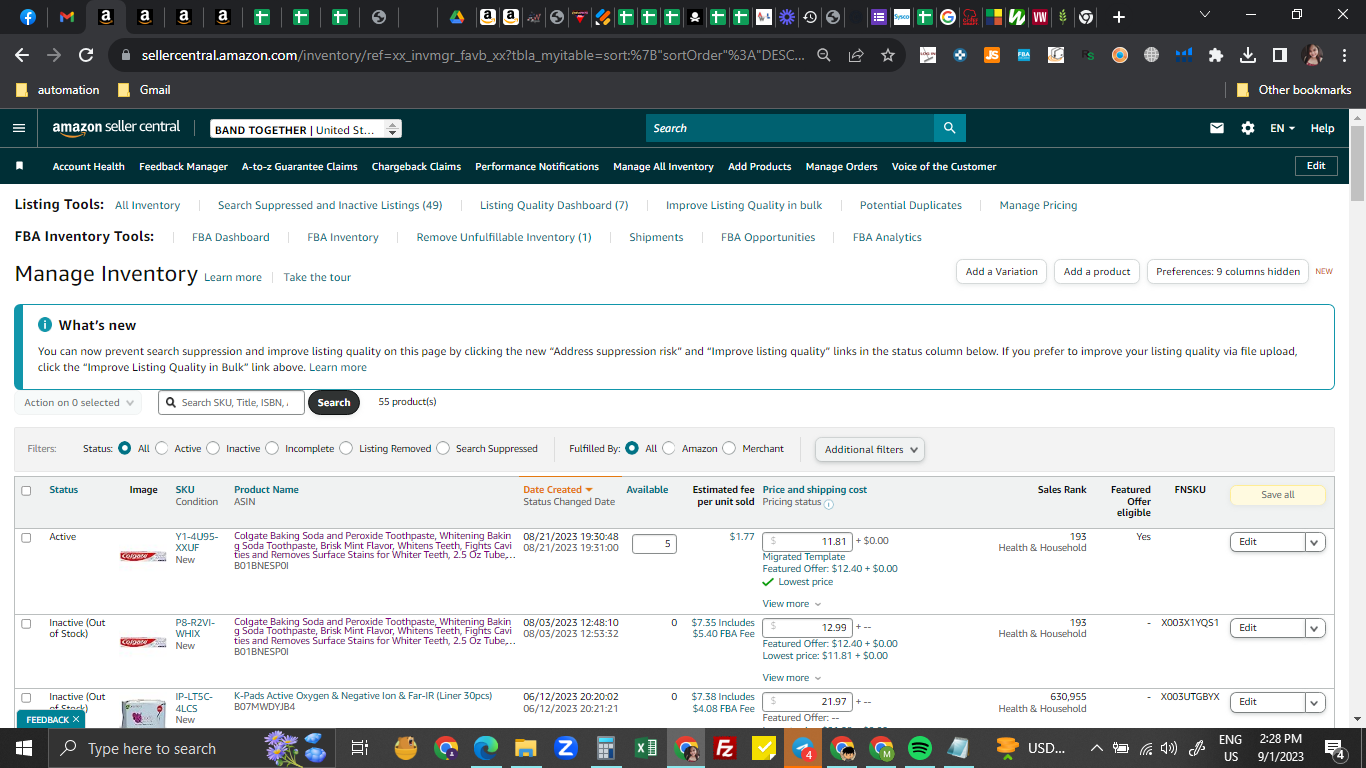
Task: Launch Microsoft Edge from the taskbar
Action: (x=486, y=748)
